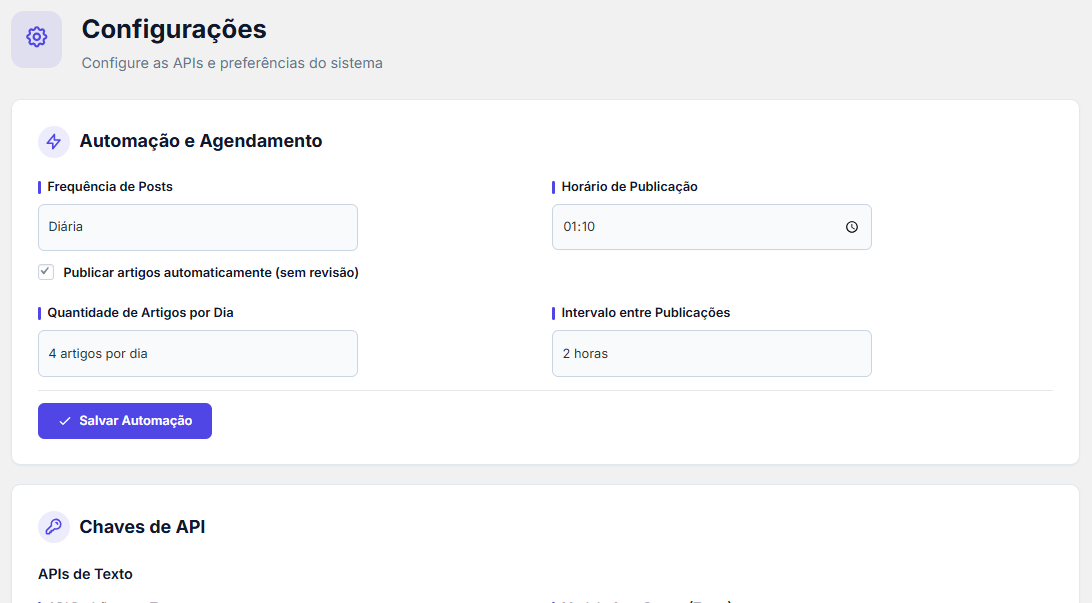Click the settings gear icon beside Configurações
The width and height of the screenshot is (1092, 603).
coord(37,38)
